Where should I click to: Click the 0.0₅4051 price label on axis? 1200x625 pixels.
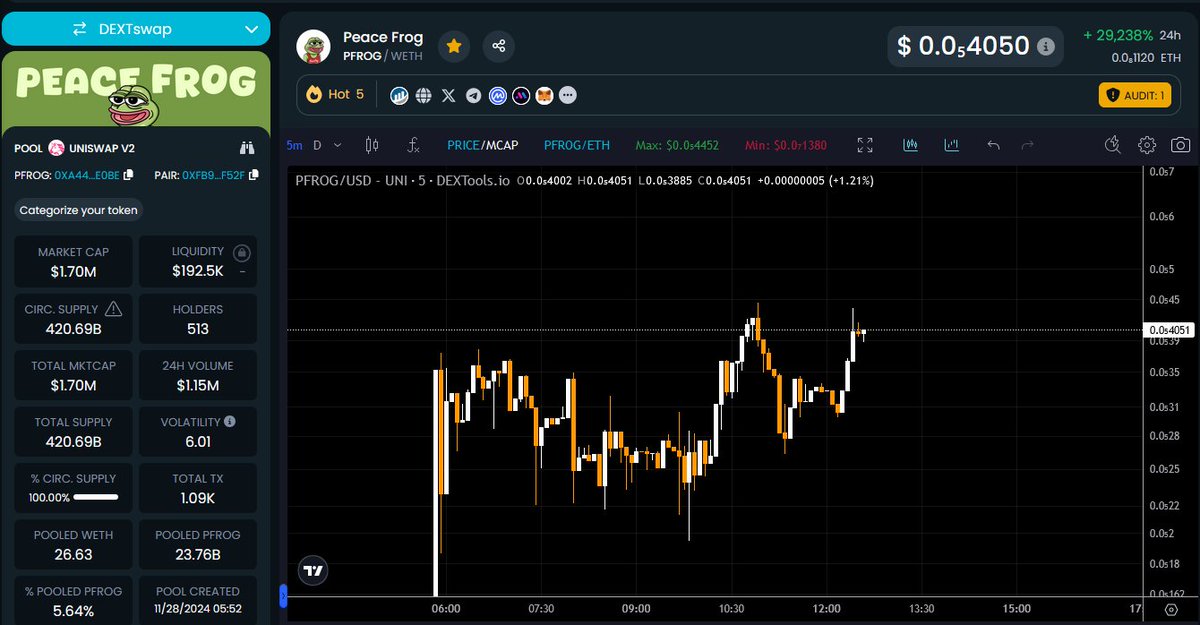coord(1169,329)
